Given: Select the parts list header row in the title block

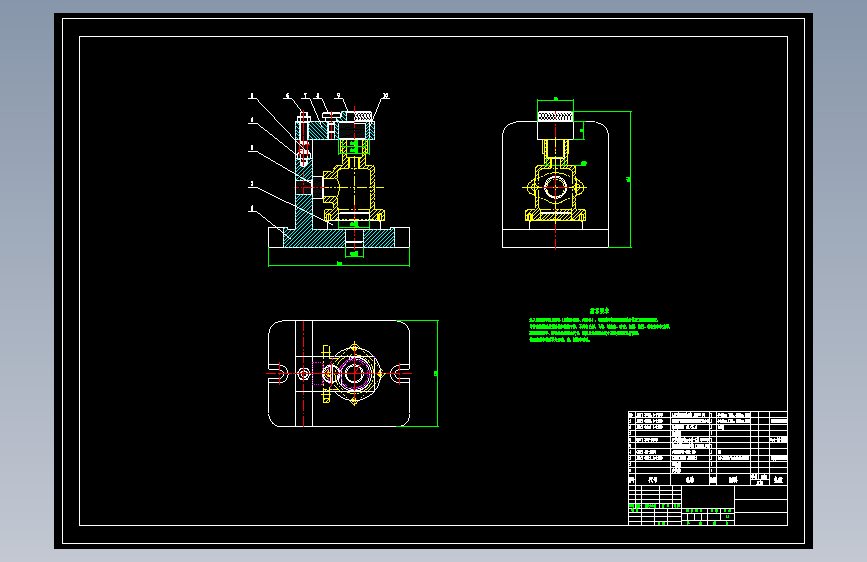Looking at the screenshot, I should point(708,480).
